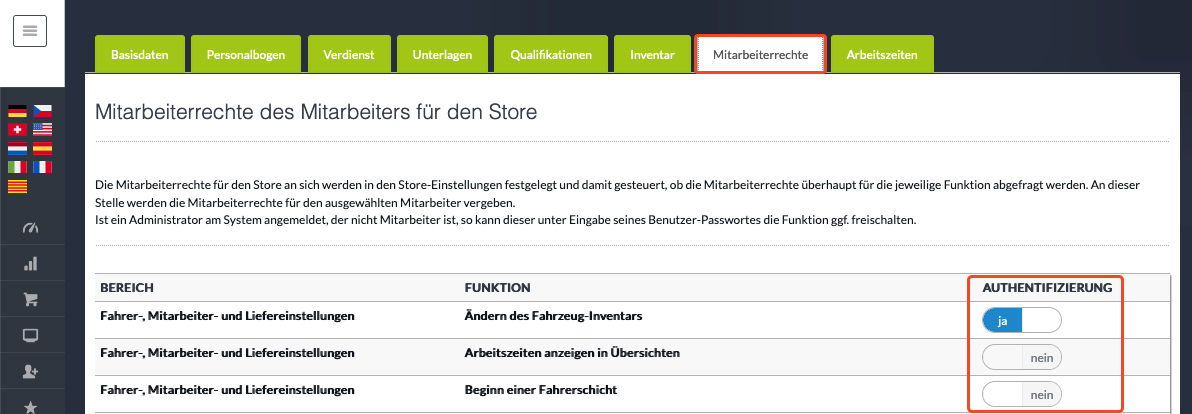The image size is (1192, 414).
Task: Choose the French flag language icon
Action: tap(43, 167)
